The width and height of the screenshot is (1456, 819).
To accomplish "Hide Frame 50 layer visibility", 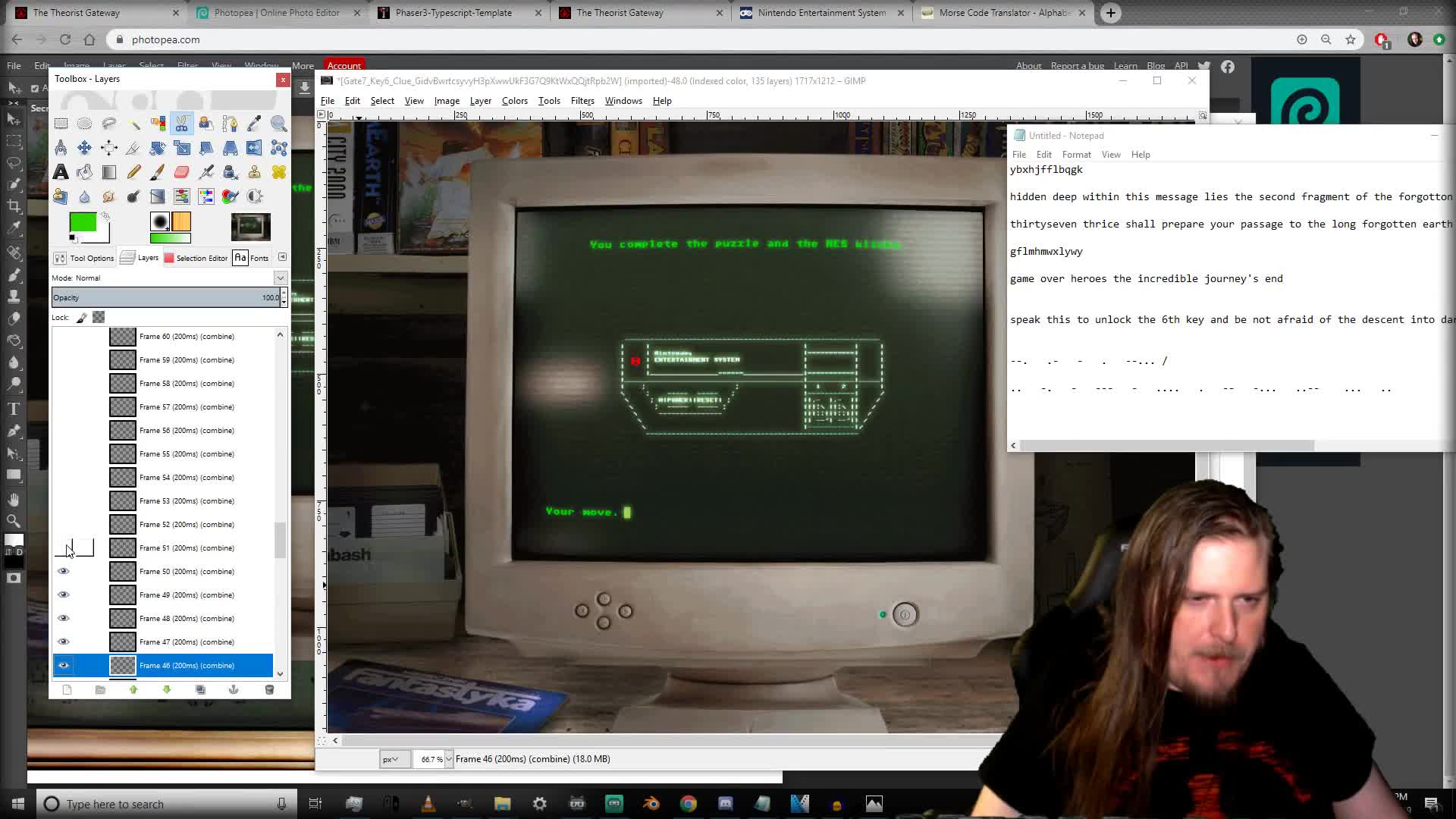I will point(64,571).
